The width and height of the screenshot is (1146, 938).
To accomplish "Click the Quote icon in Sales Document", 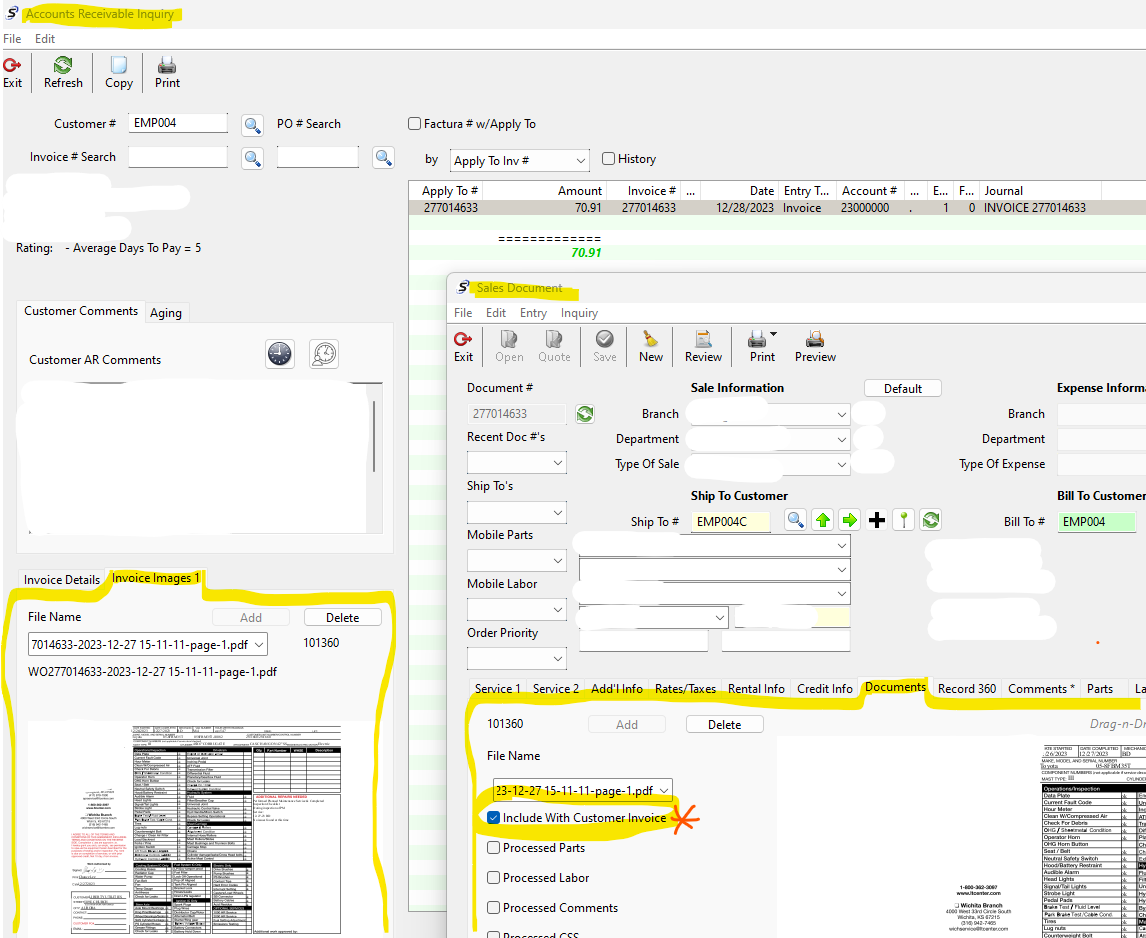I will pyautogui.click(x=553, y=339).
